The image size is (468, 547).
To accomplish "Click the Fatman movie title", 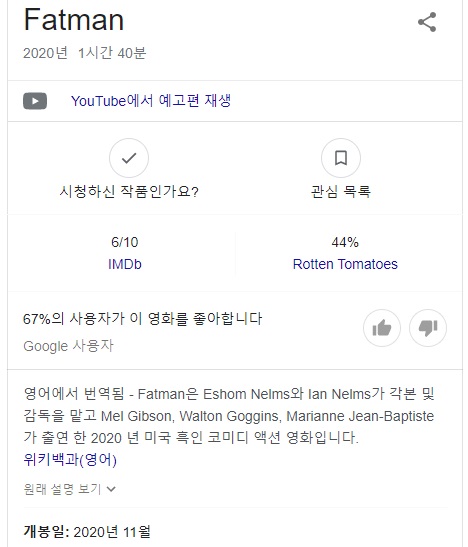I will (x=74, y=20).
